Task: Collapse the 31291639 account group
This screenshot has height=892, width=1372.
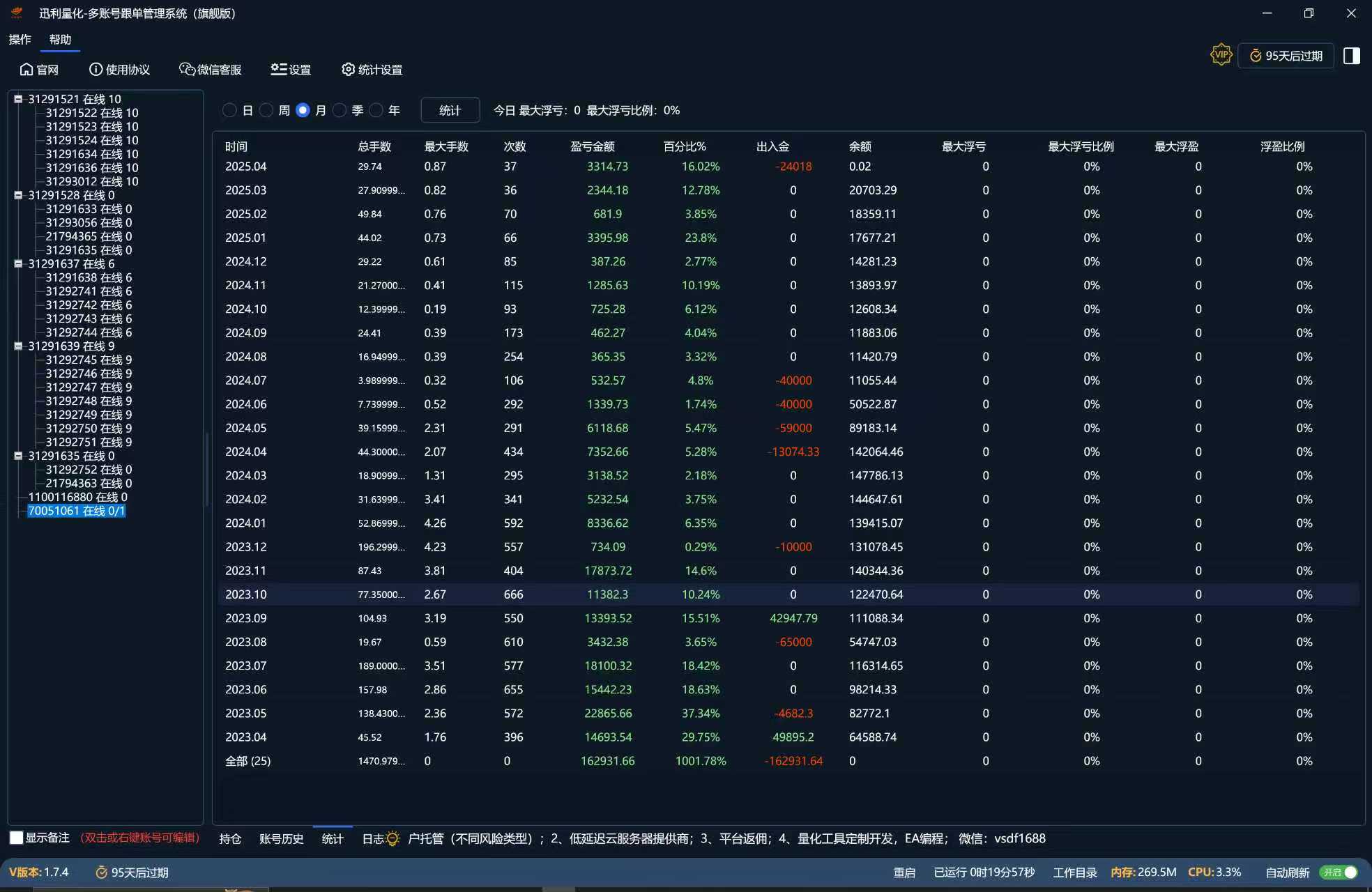Action: tap(18, 346)
